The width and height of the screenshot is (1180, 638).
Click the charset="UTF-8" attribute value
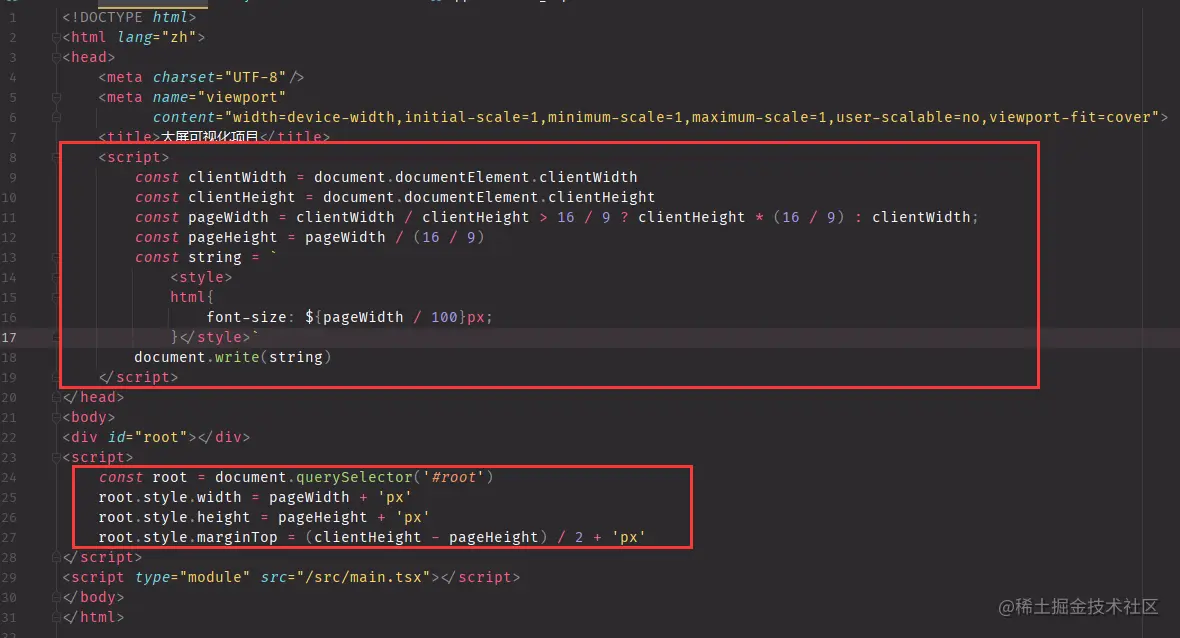255,77
